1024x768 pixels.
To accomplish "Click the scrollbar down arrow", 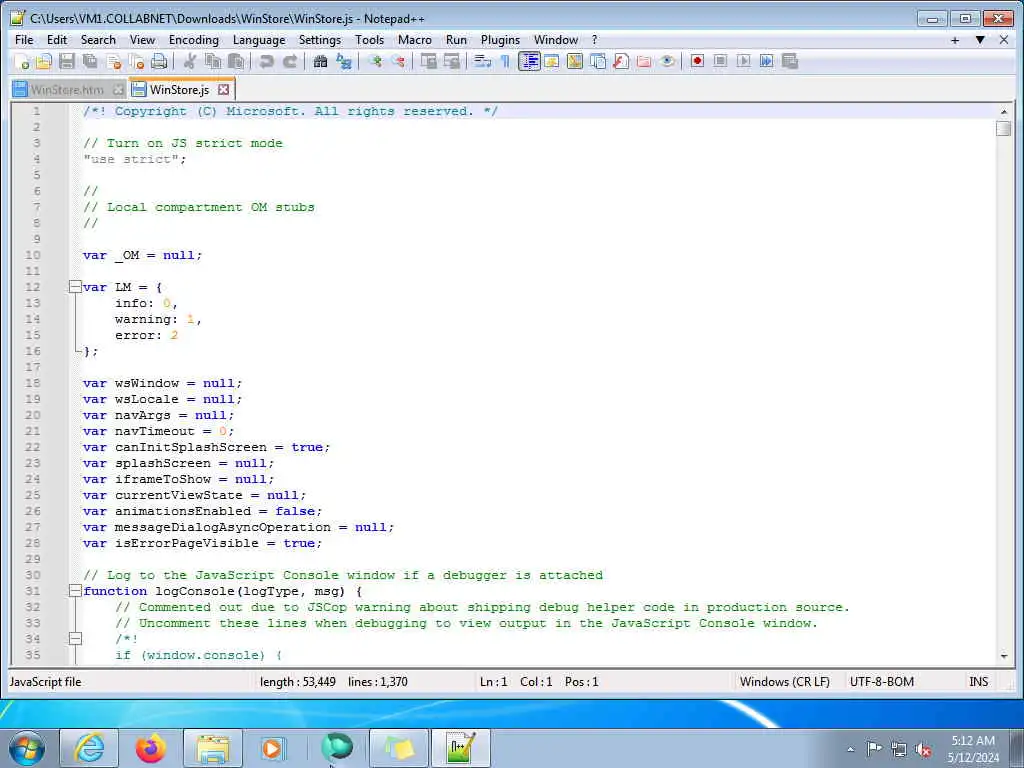I will (x=1004, y=656).
